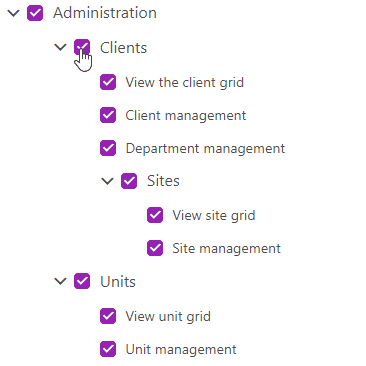Collapse the Administration node chevron
Viewport: 366px width, 366px height.
coord(14,13)
